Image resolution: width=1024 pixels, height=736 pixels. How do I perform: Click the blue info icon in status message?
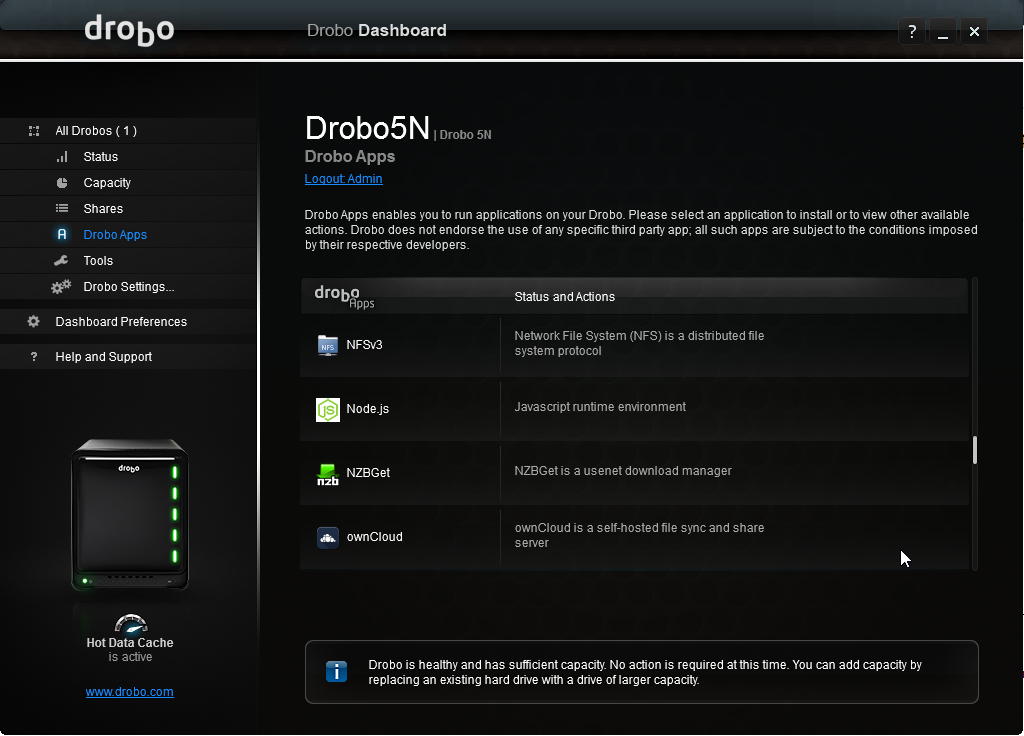click(337, 672)
